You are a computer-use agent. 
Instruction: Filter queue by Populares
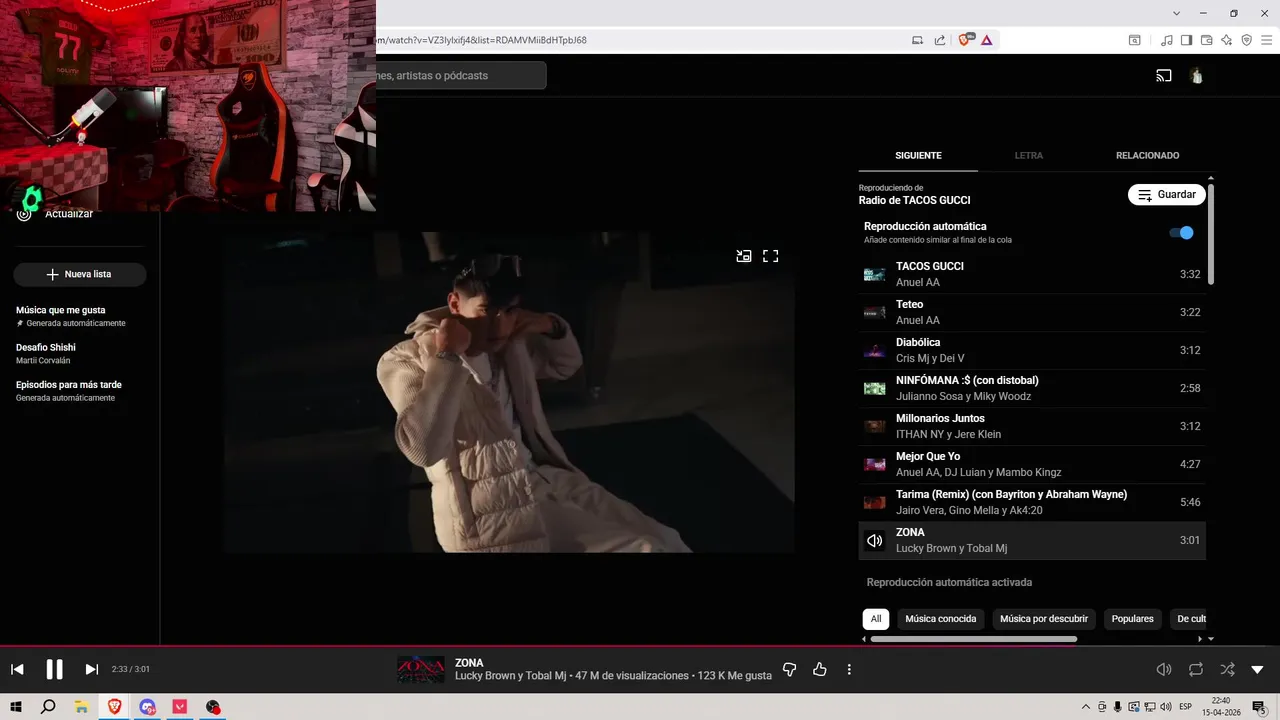[1133, 619]
